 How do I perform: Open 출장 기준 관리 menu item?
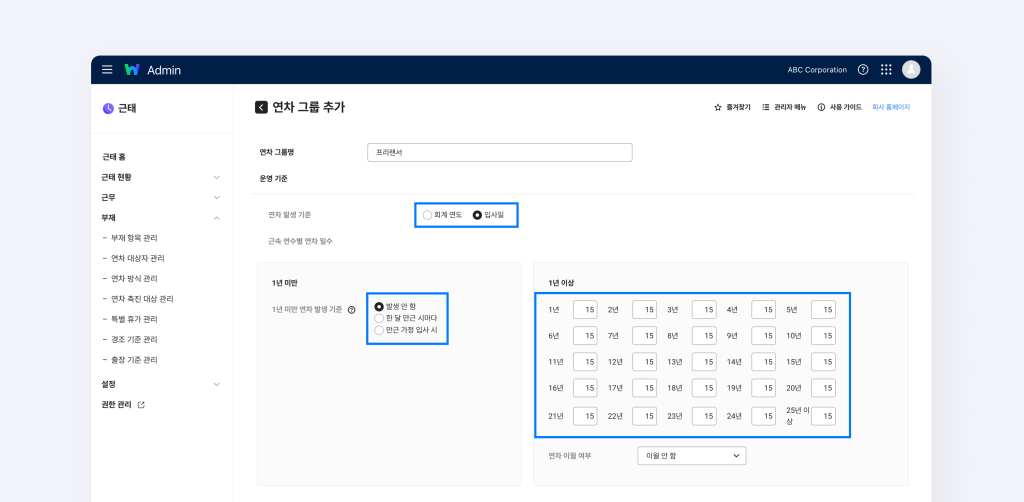(134, 360)
